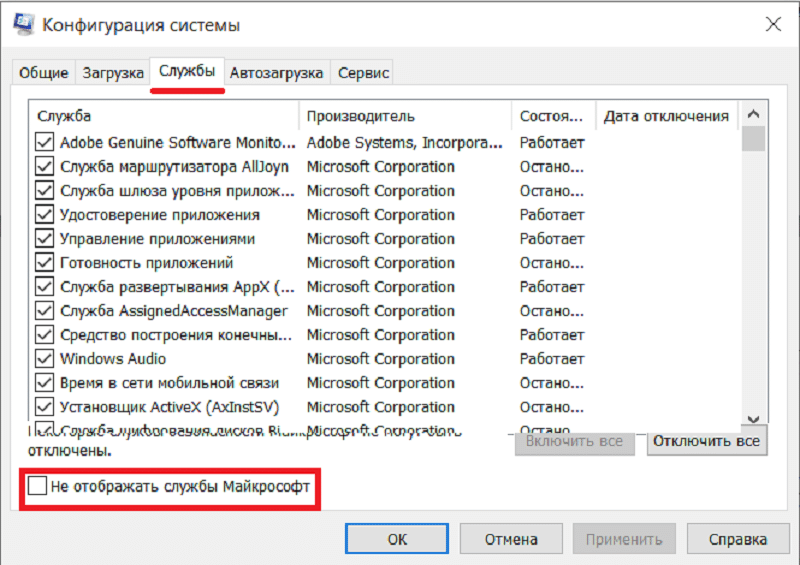Sort by the Состояние column header
Image resolution: width=800 pixels, height=565 pixels.
pyautogui.click(x=554, y=116)
